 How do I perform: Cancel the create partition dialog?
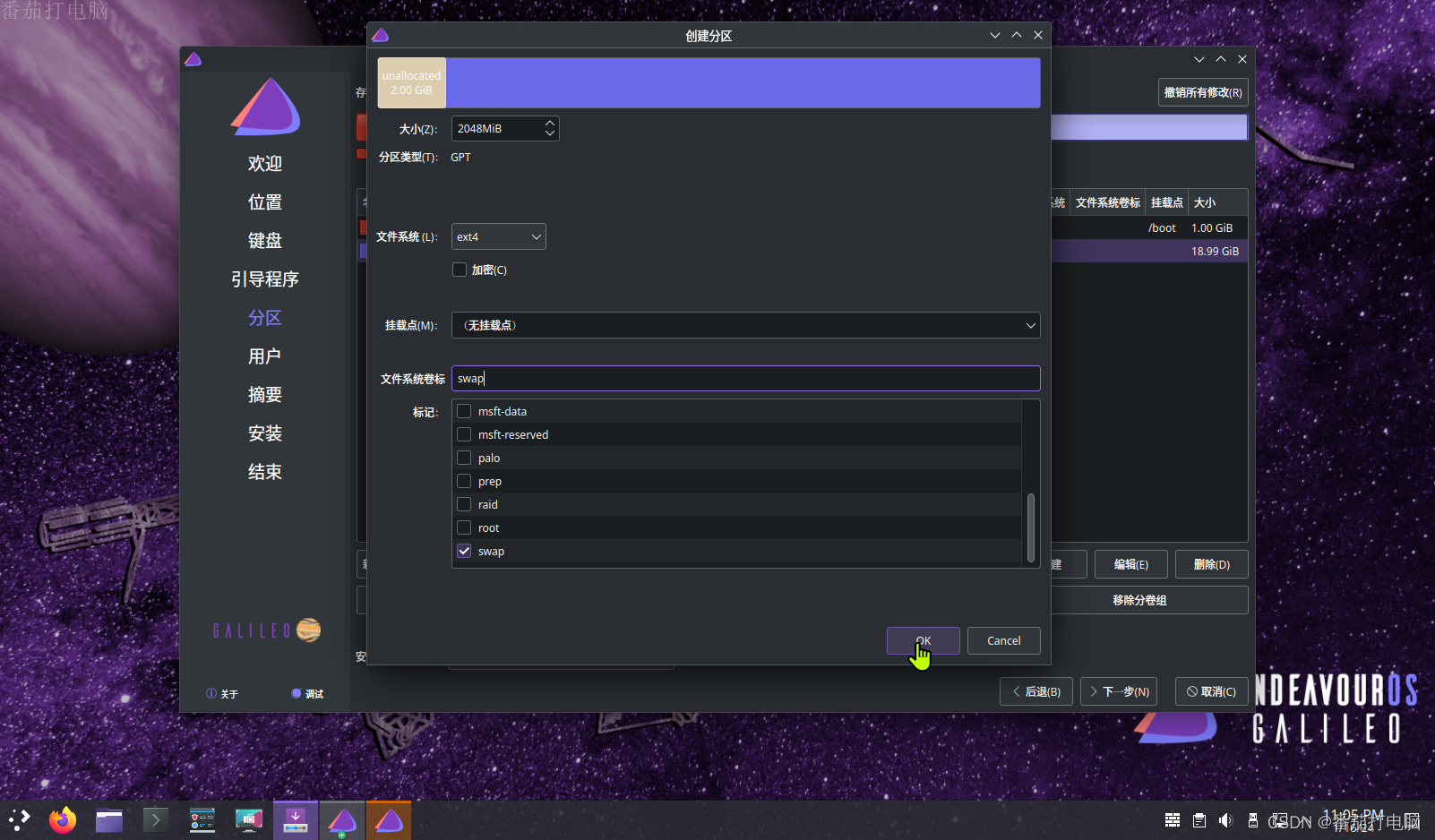coord(1003,640)
